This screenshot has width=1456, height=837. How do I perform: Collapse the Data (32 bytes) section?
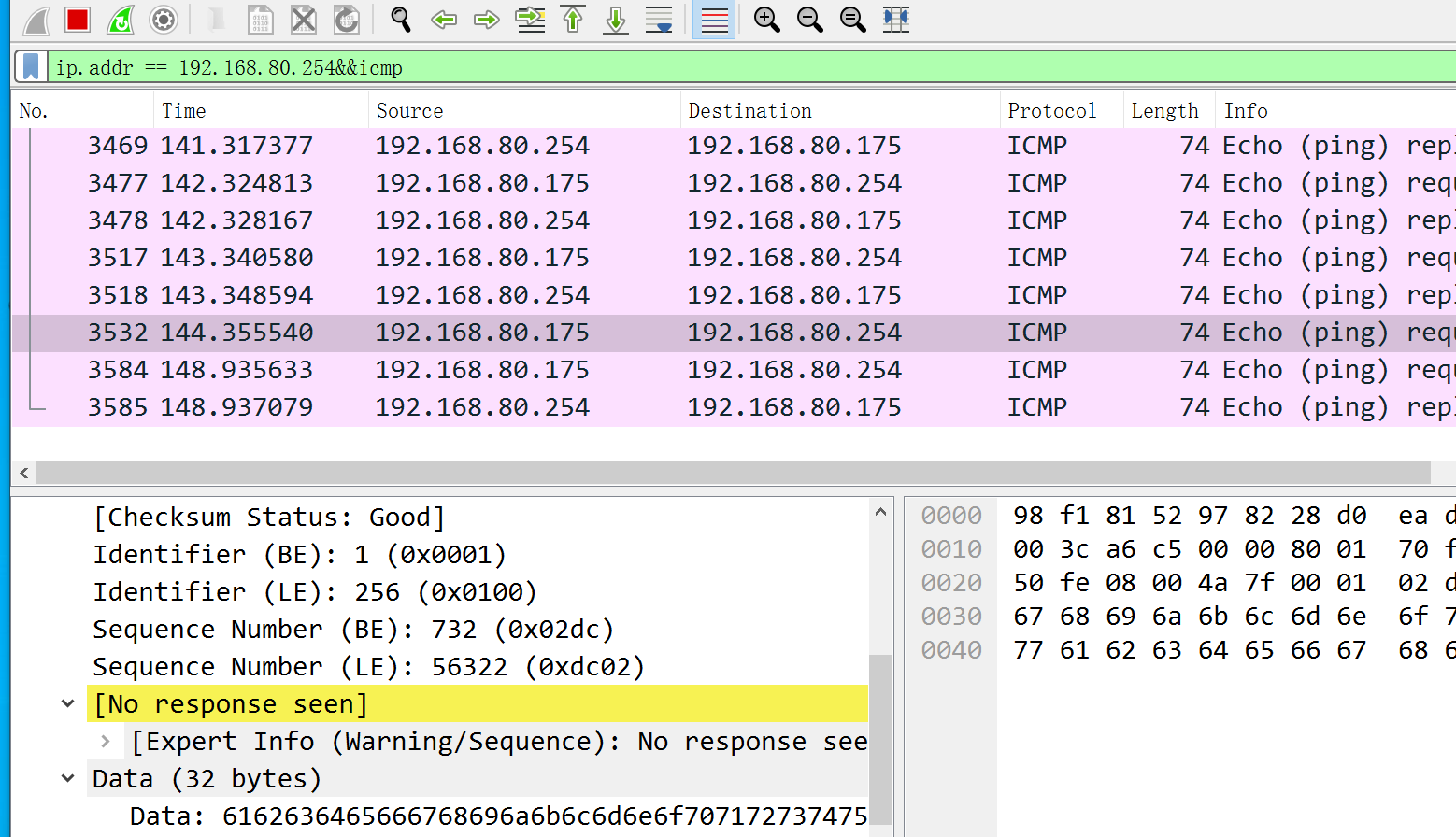[68, 778]
